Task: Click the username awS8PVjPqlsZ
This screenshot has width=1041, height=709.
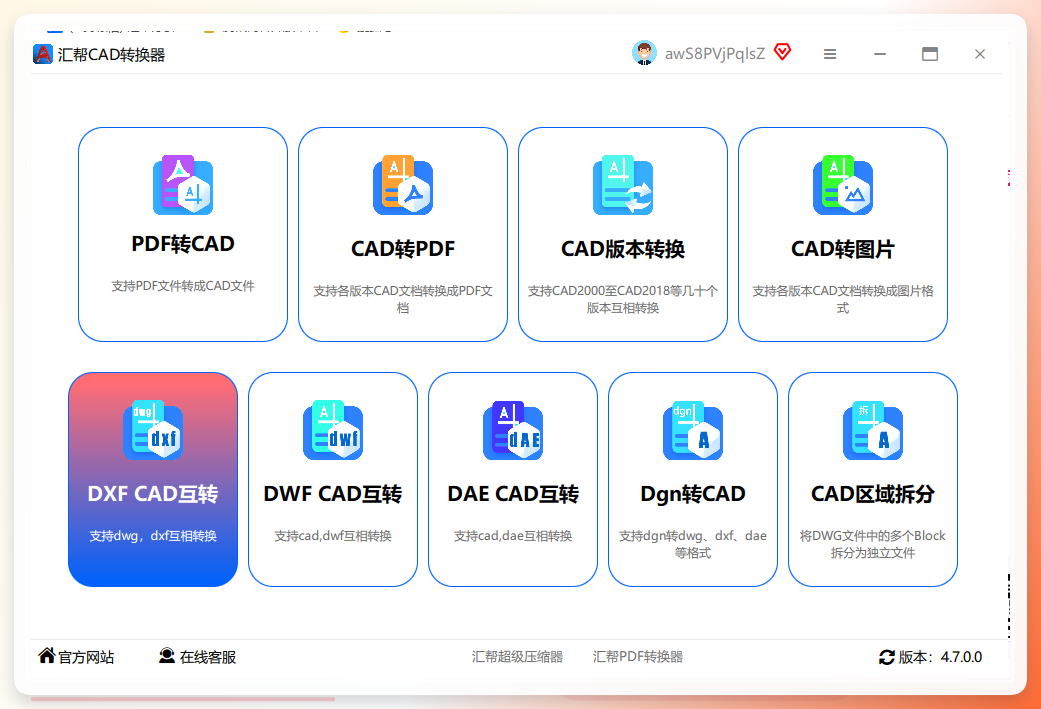Action: (x=715, y=54)
